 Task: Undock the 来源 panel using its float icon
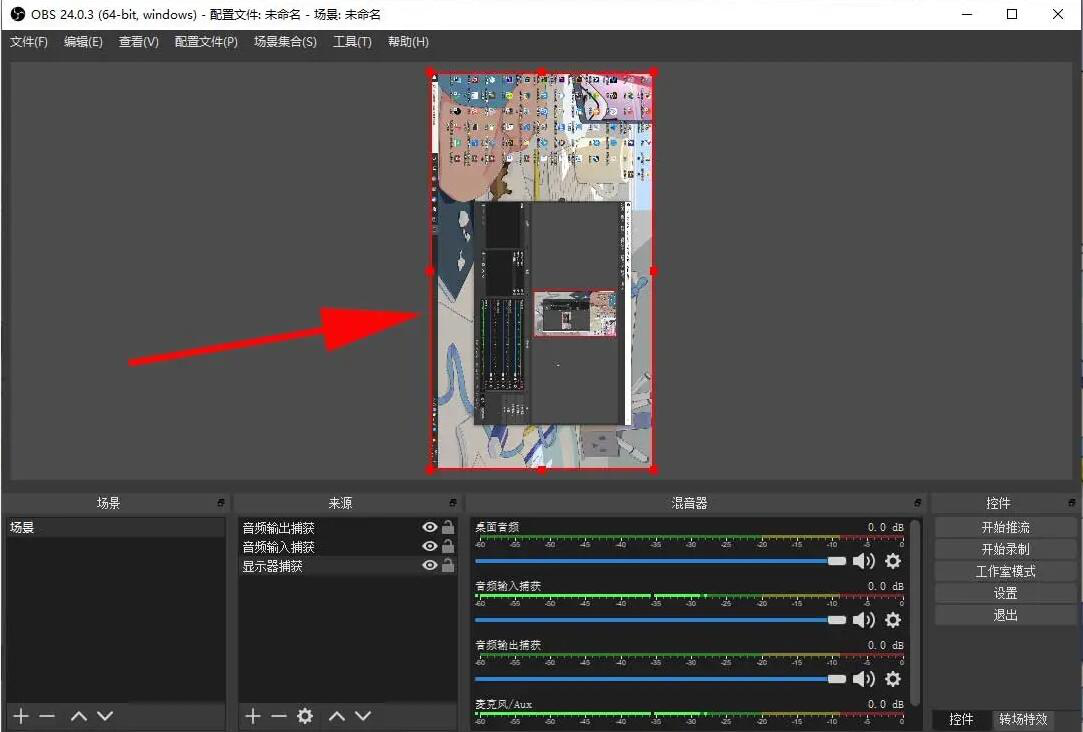pyautogui.click(x=453, y=503)
